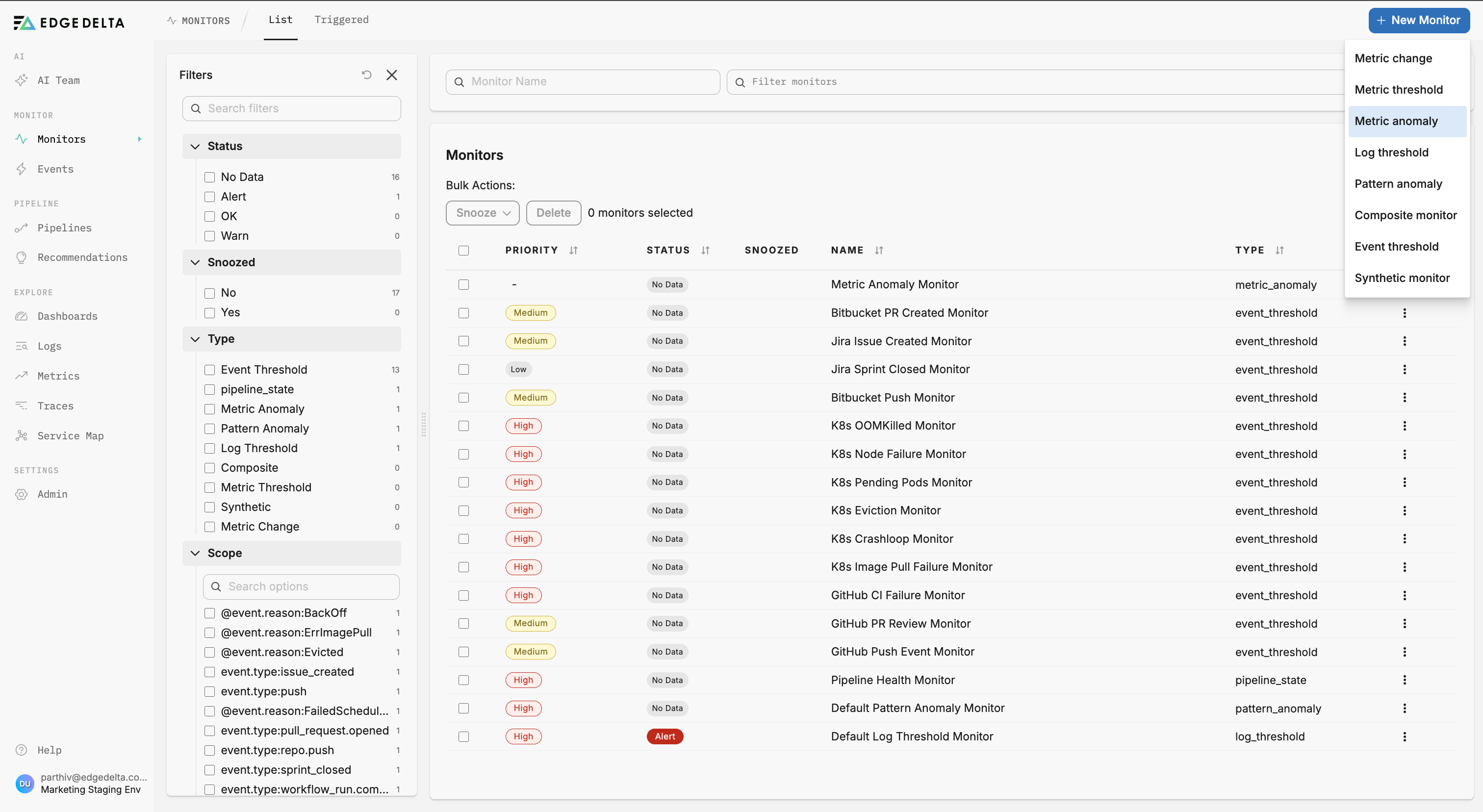This screenshot has height=812, width=1483.
Task: Click the New Monitor button
Action: [1419, 20]
